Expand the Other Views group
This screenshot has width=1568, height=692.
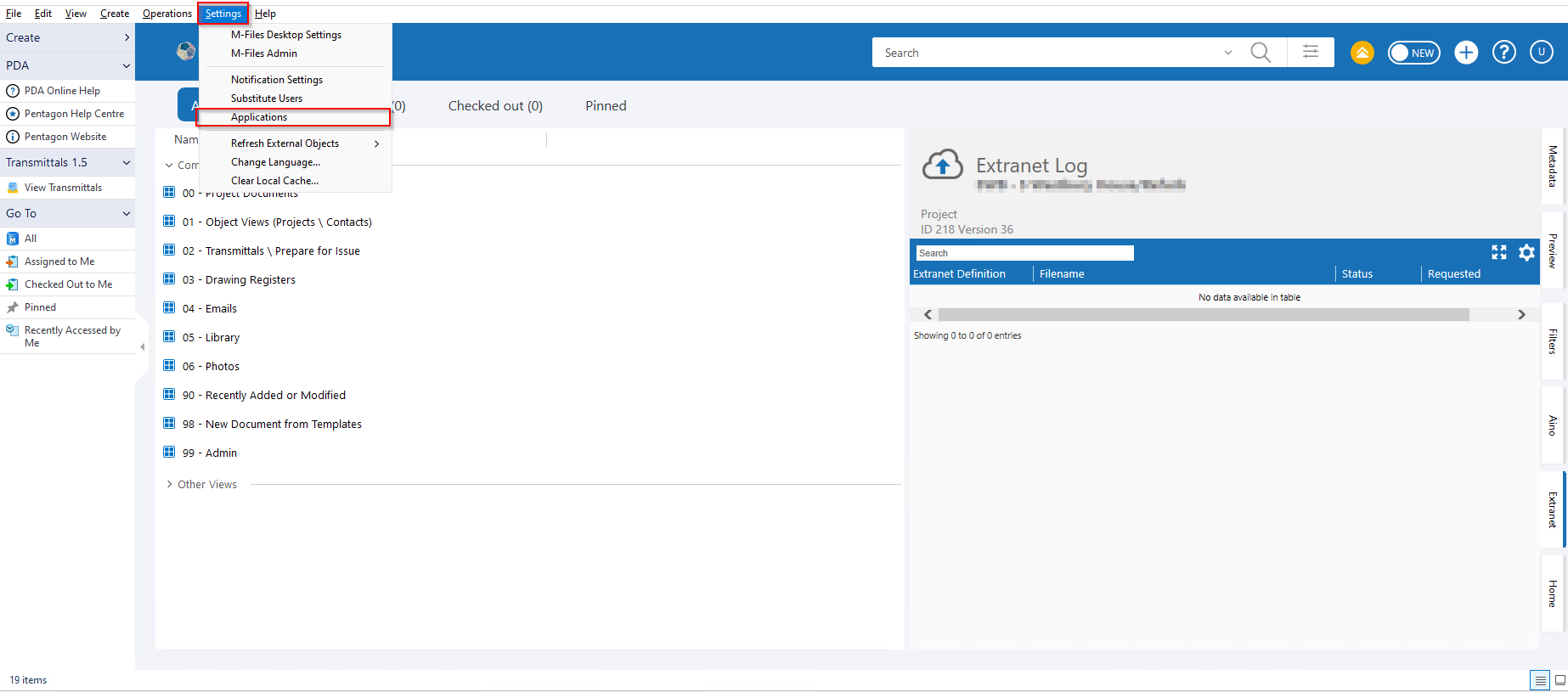[x=170, y=485]
